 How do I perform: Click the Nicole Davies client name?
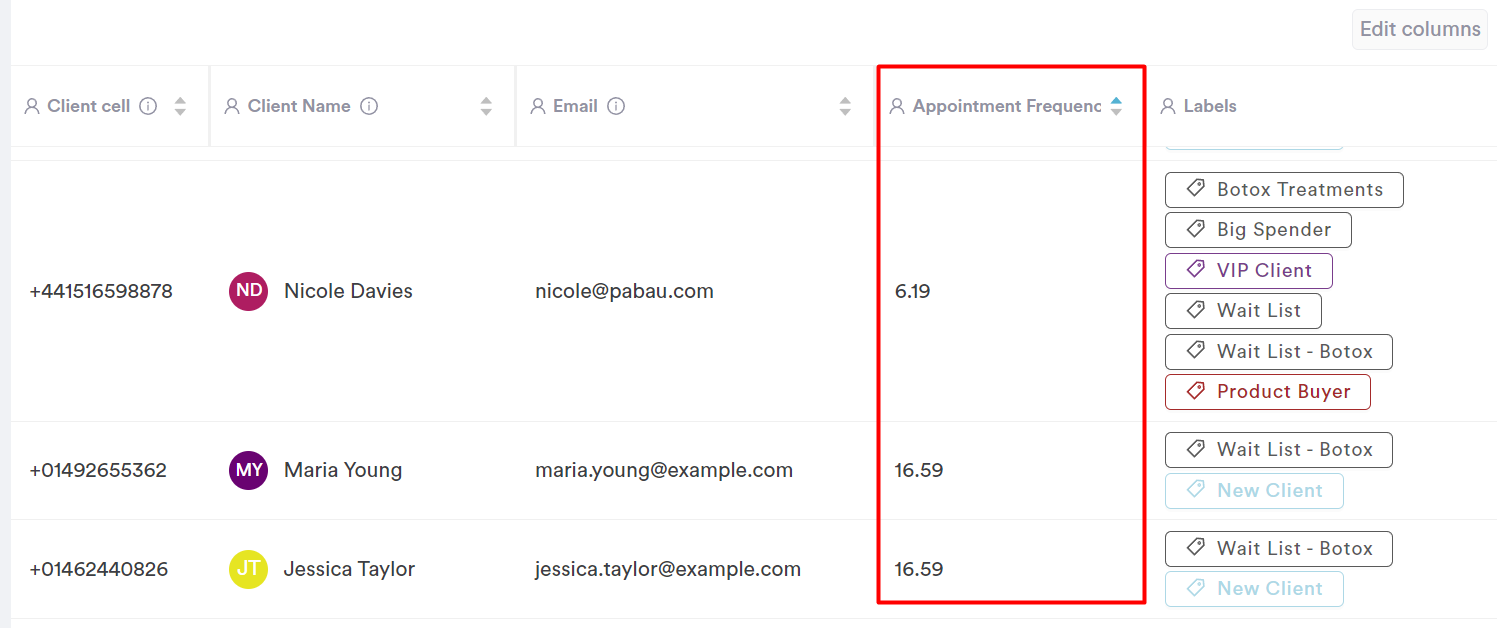[x=348, y=291]
